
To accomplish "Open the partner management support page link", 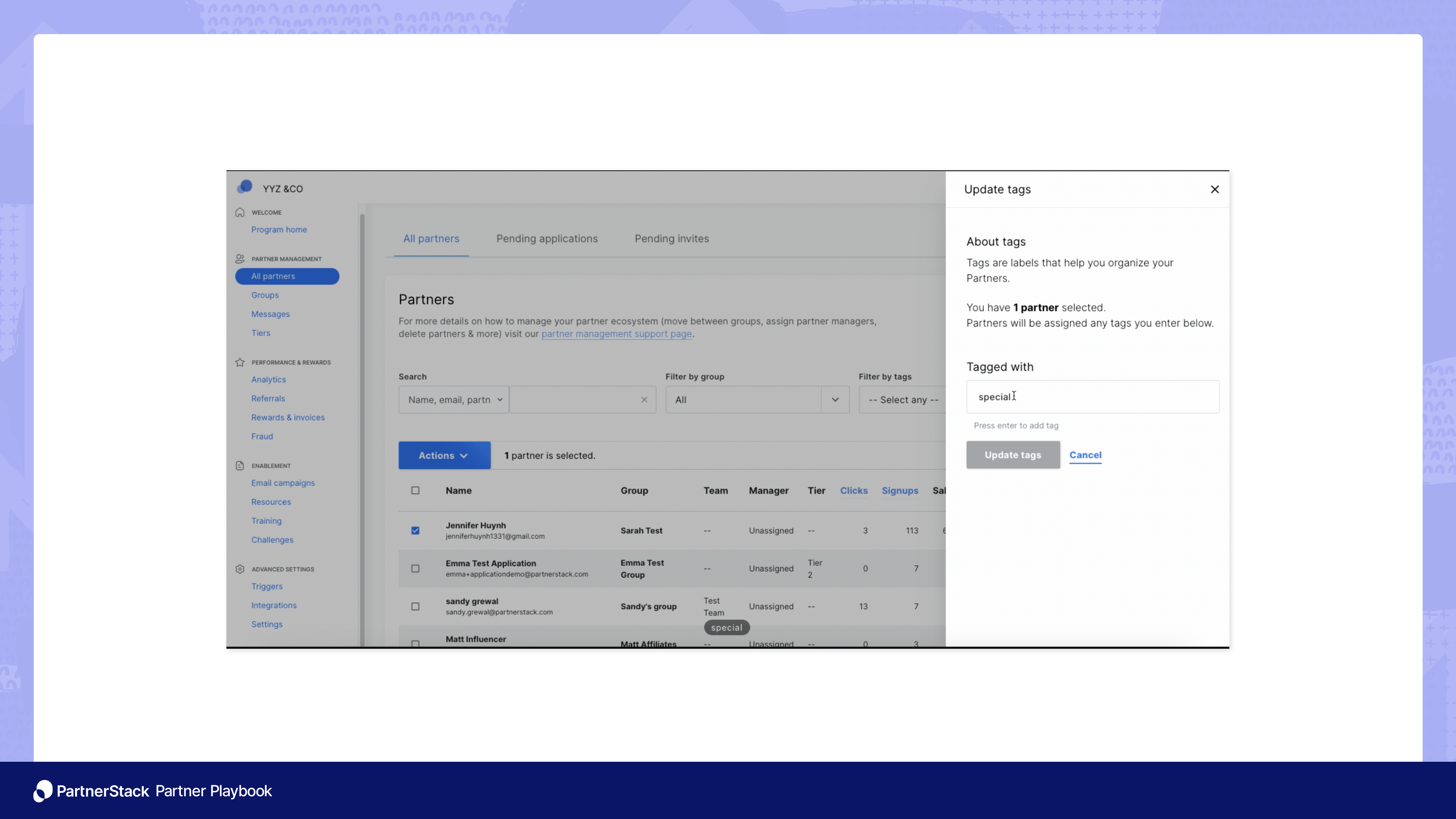I will pos(616,334).
